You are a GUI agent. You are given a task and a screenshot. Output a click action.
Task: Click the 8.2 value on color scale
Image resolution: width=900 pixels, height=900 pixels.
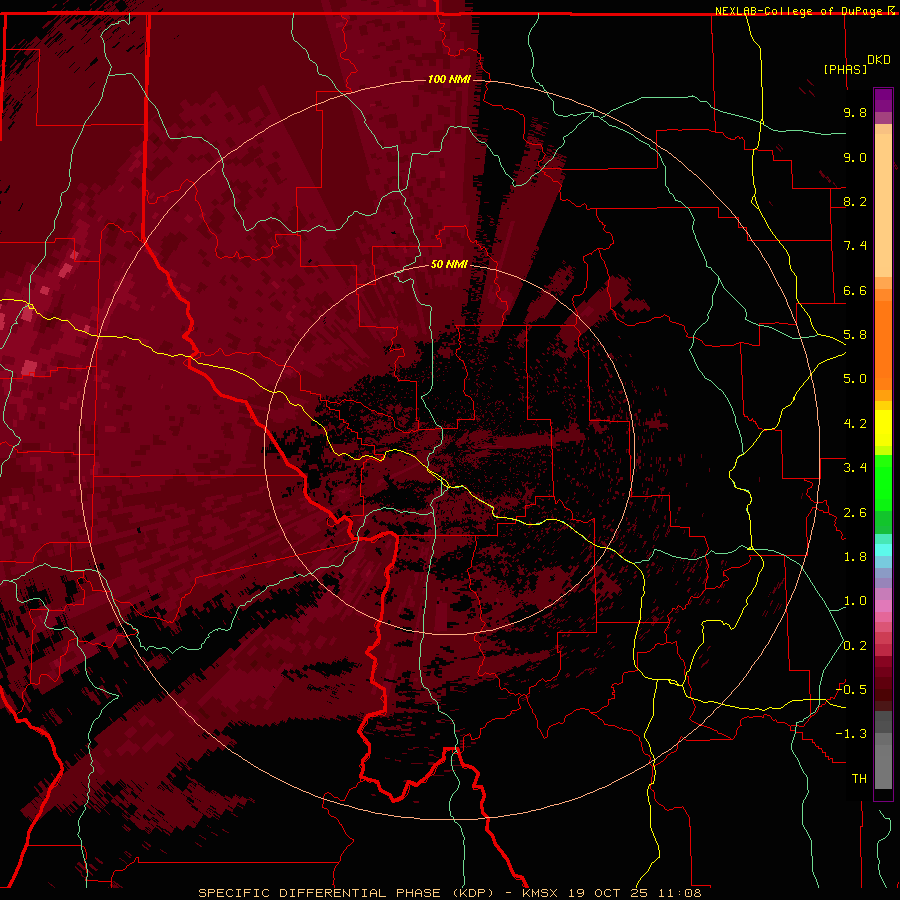(855, 201)
